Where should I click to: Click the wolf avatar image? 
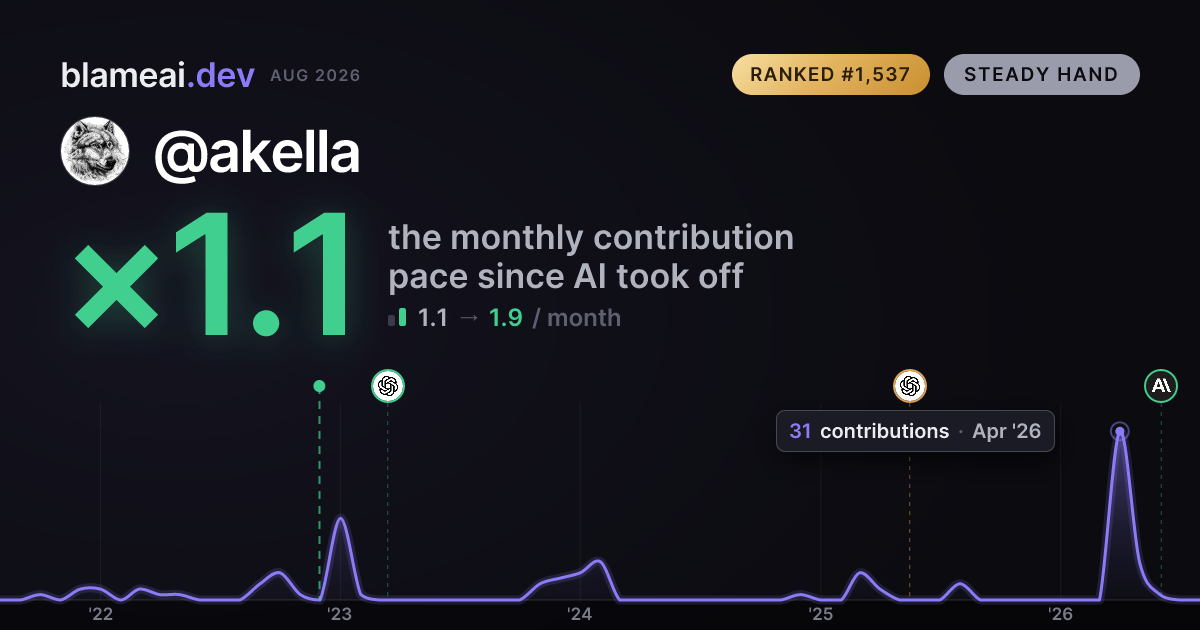coord(95,151)
